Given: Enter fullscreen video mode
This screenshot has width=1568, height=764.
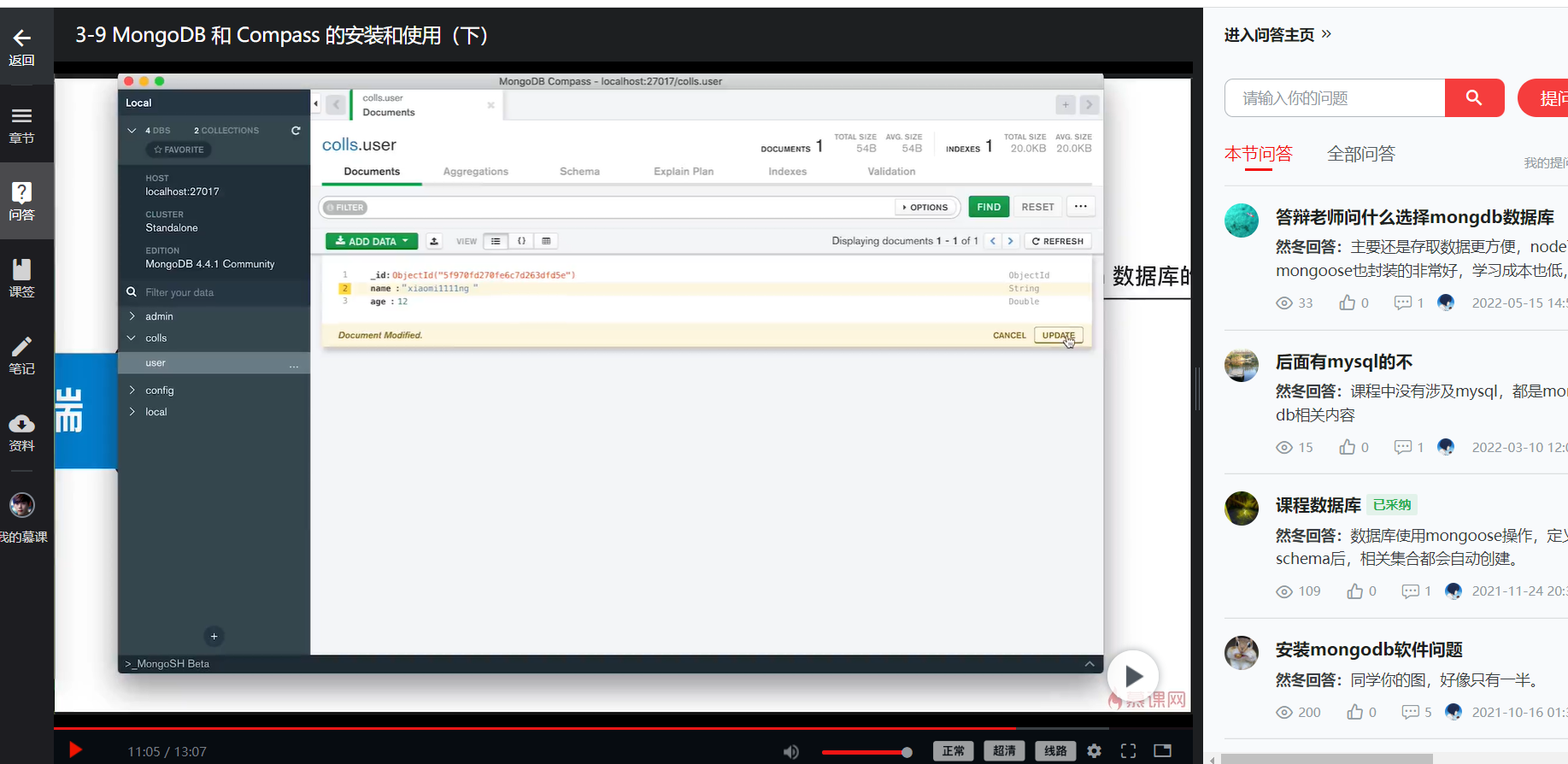Looking at the screenshot, I should (x=1129, y=751).
